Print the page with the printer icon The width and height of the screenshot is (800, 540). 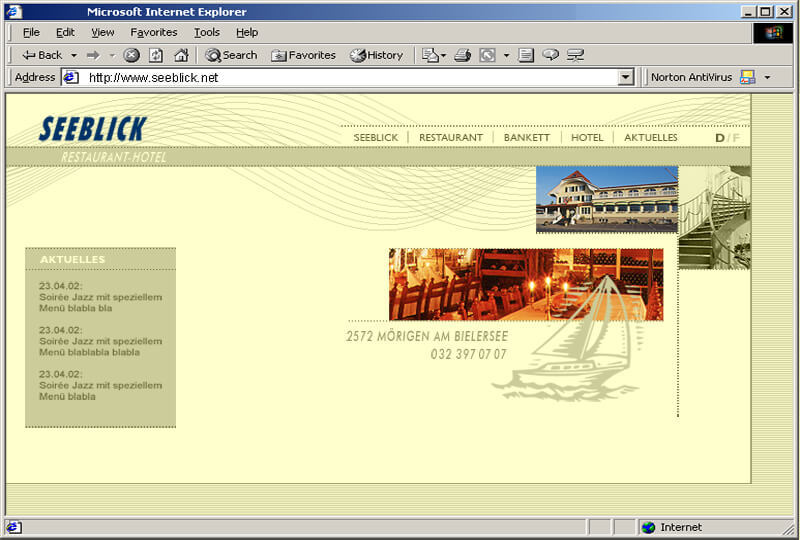(x=462, y=55)
